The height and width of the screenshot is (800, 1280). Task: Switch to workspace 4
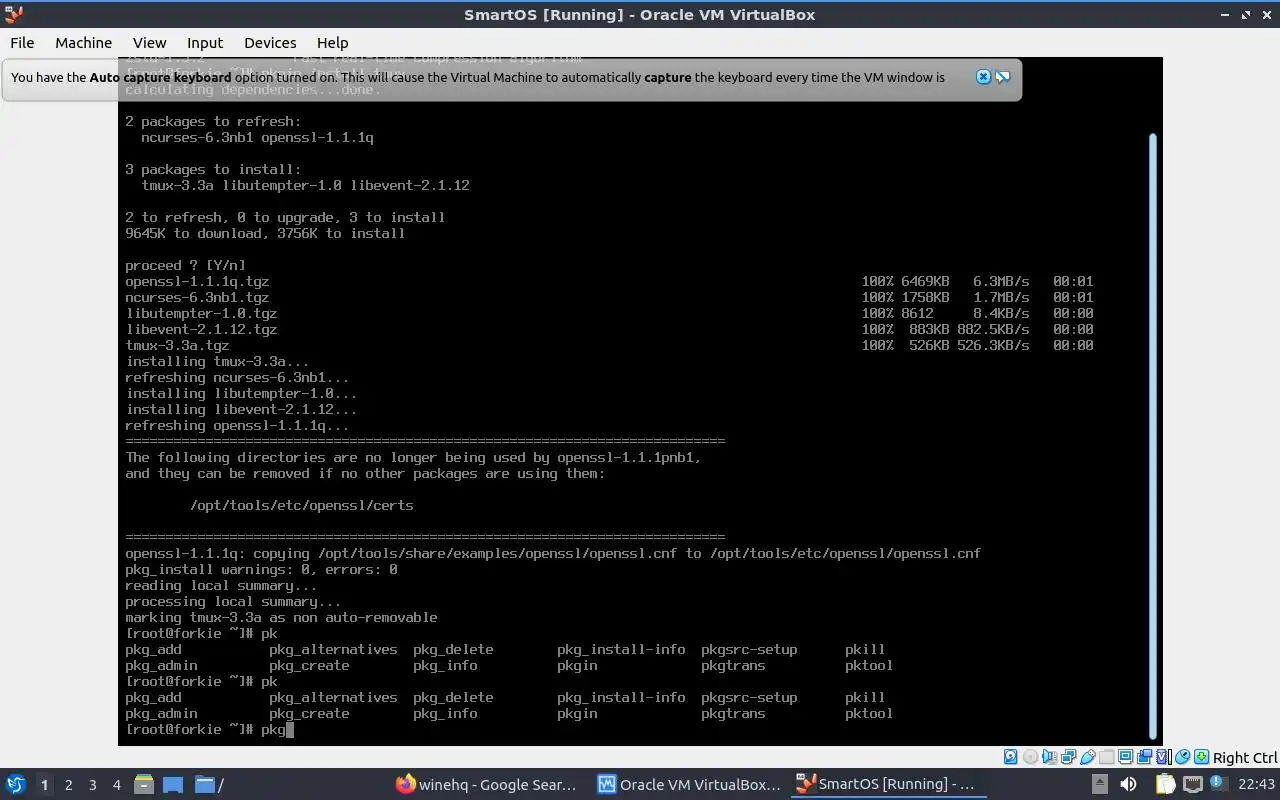pyautogui.click(x=116, y=784)
